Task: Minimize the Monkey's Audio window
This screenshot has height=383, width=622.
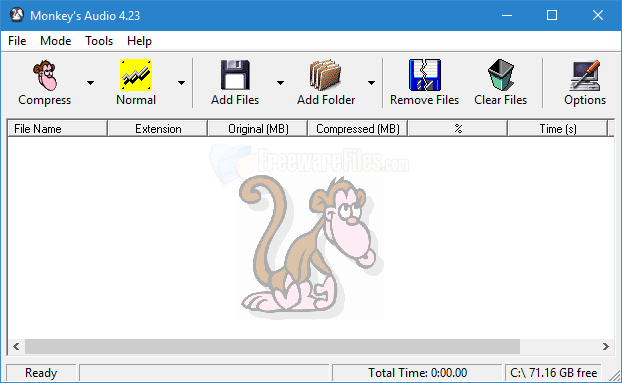Action: point(507,15)
